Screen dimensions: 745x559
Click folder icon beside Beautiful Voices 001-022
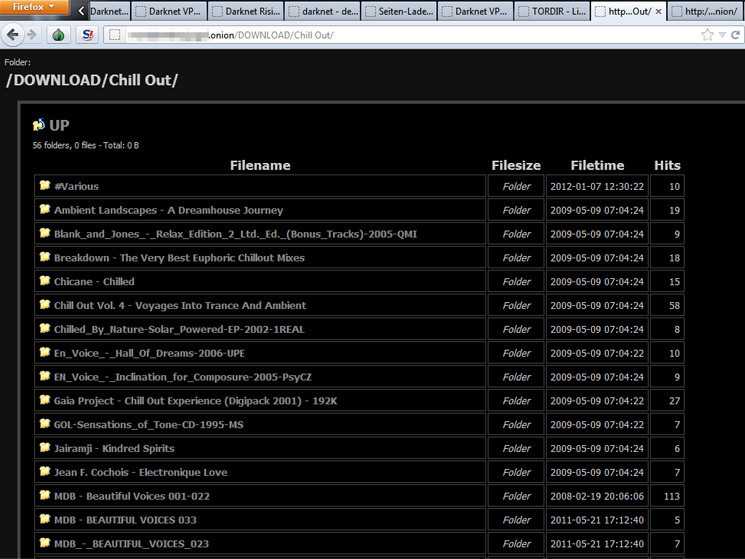pyautogui.click(x=45, y=495)
